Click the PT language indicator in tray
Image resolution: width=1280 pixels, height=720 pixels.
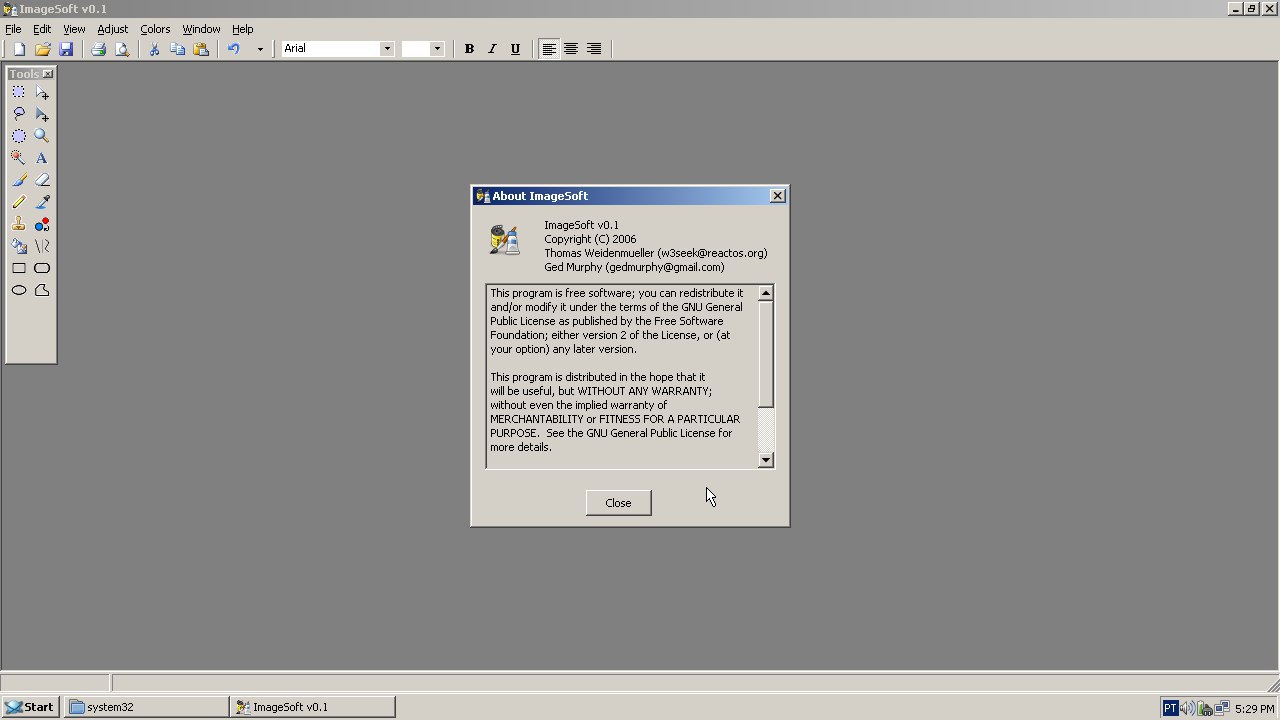1170,708
